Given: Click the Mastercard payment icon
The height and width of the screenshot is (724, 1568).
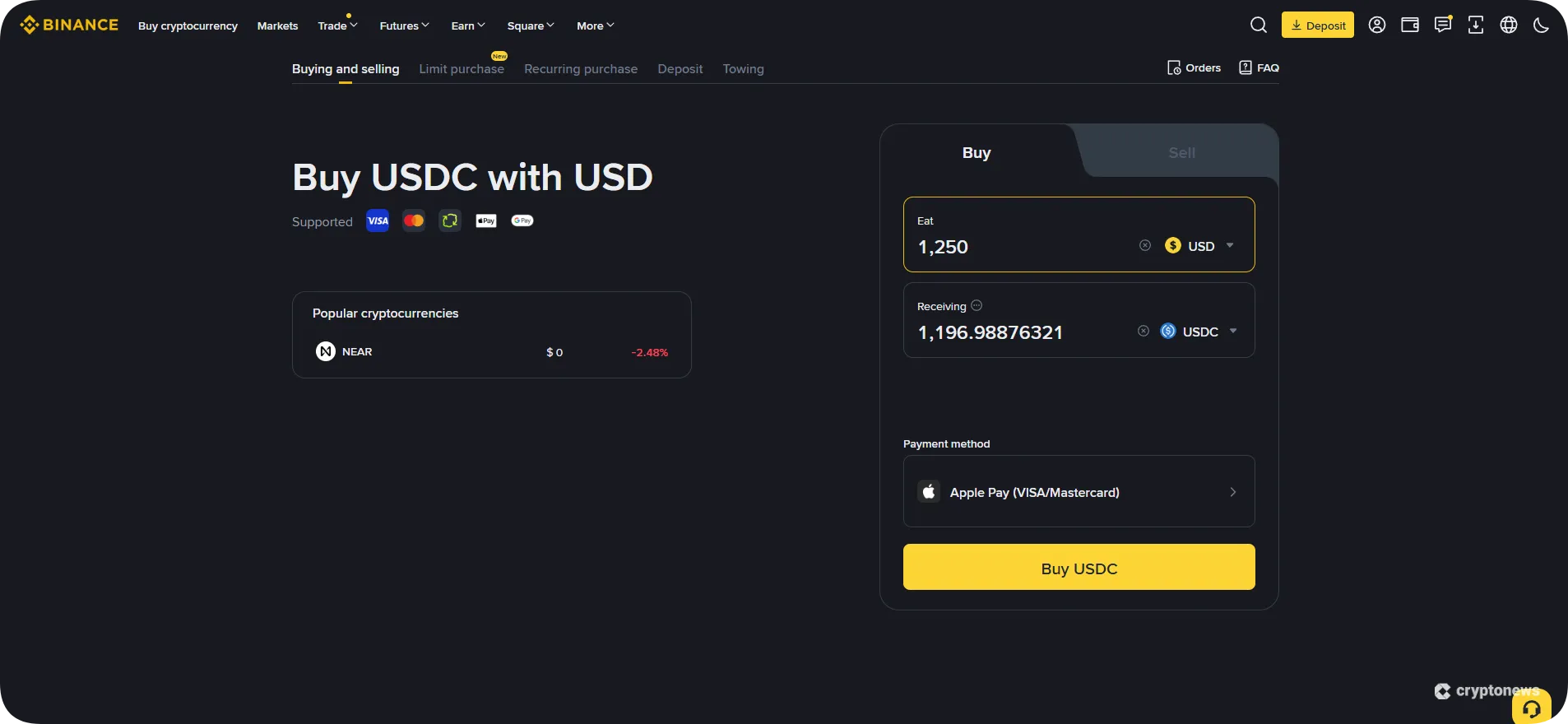Looking at the screenshot, I should [414, 220].
